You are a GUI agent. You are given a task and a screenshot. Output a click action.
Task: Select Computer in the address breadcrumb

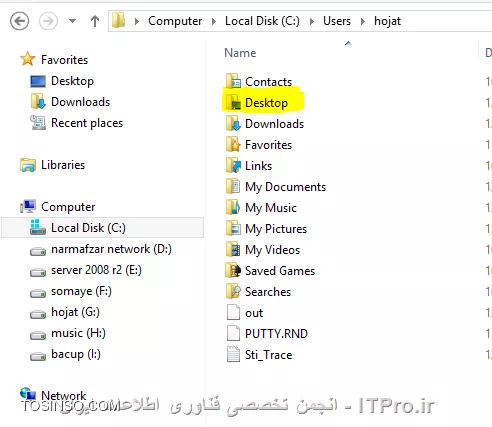[x=175, y=21]
